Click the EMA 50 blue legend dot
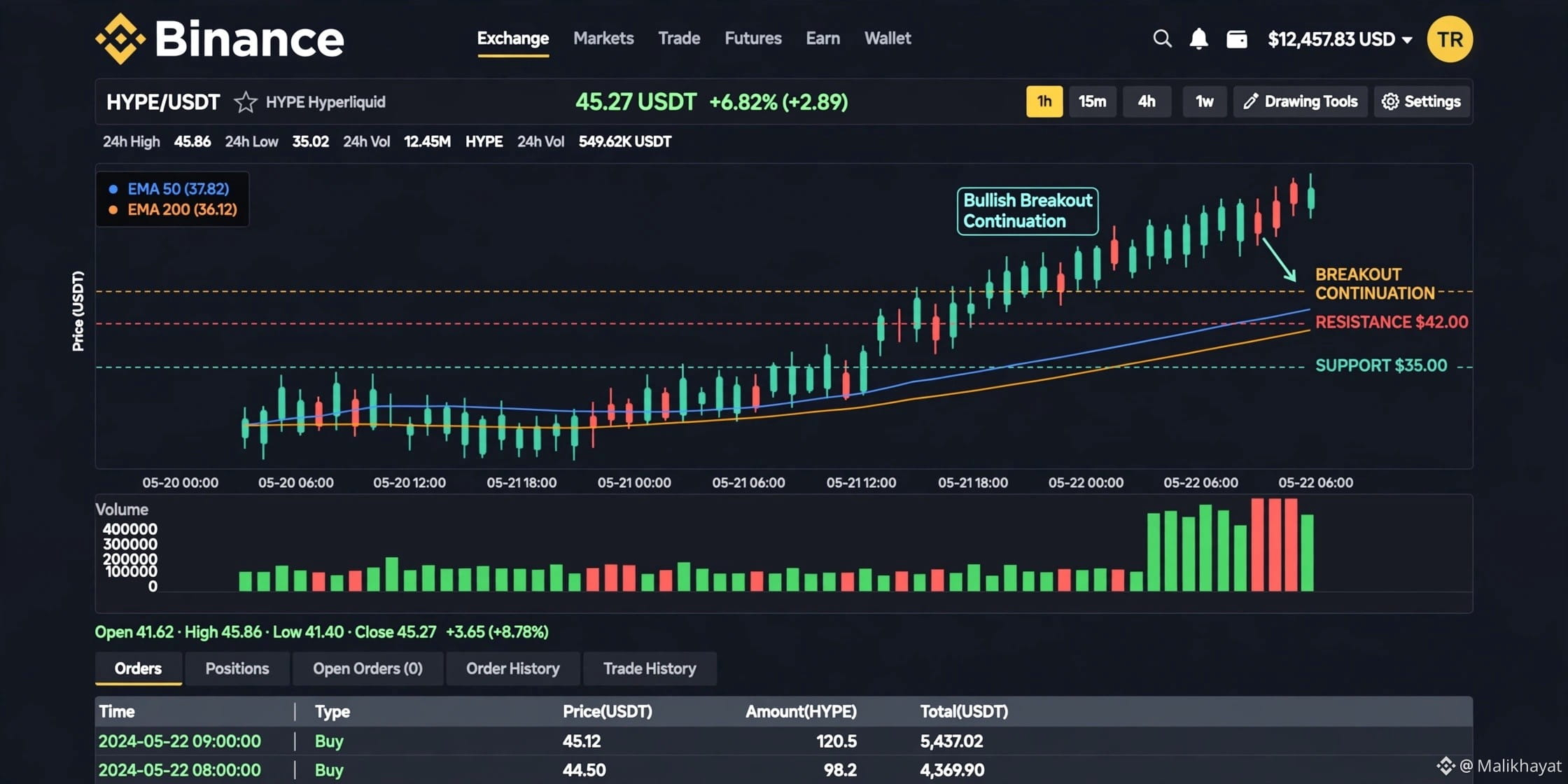Viewport: 1568px width, 784px height. 113,189
